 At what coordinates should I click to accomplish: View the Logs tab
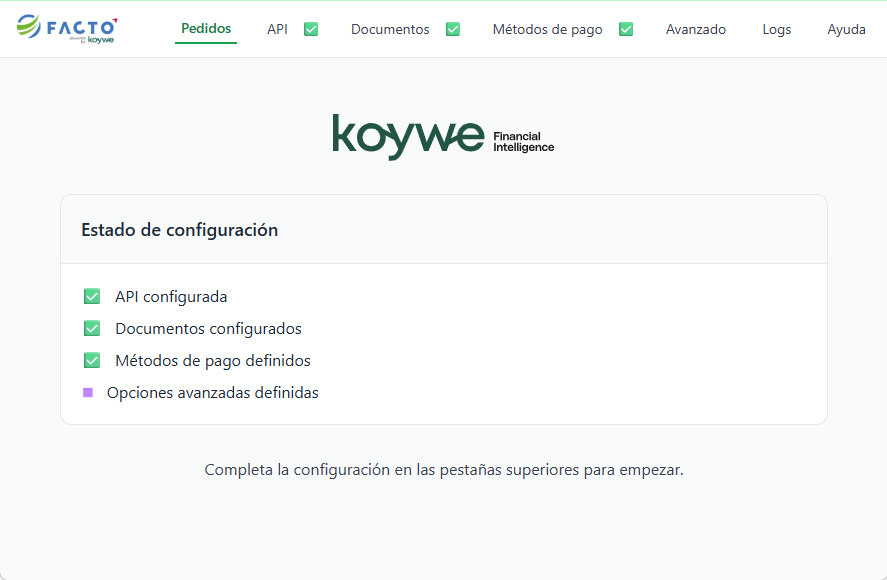pyautogui.click(x=777, y=29)
